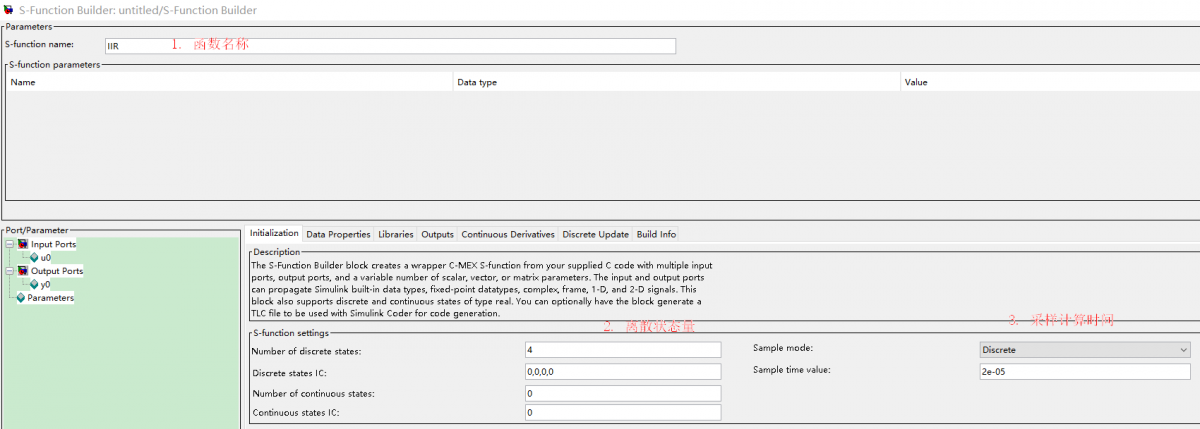The width and height of the screenshot is (1200, 429).
Task: Switch to the Initialization tab
Action: 274,234
